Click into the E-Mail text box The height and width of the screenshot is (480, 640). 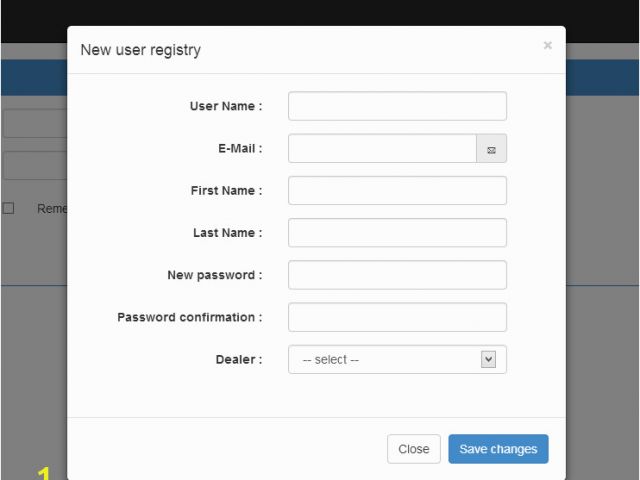[382, 149]
